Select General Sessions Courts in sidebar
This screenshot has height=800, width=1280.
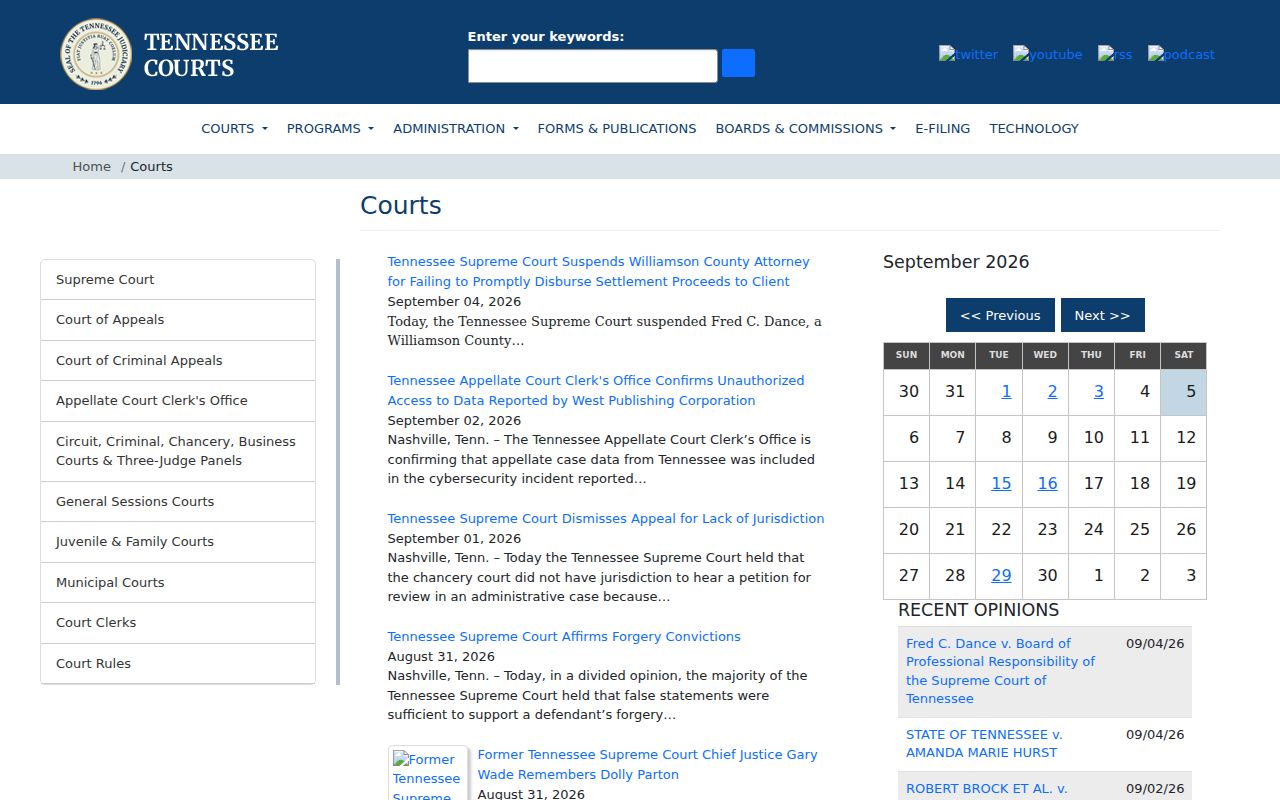178,502
